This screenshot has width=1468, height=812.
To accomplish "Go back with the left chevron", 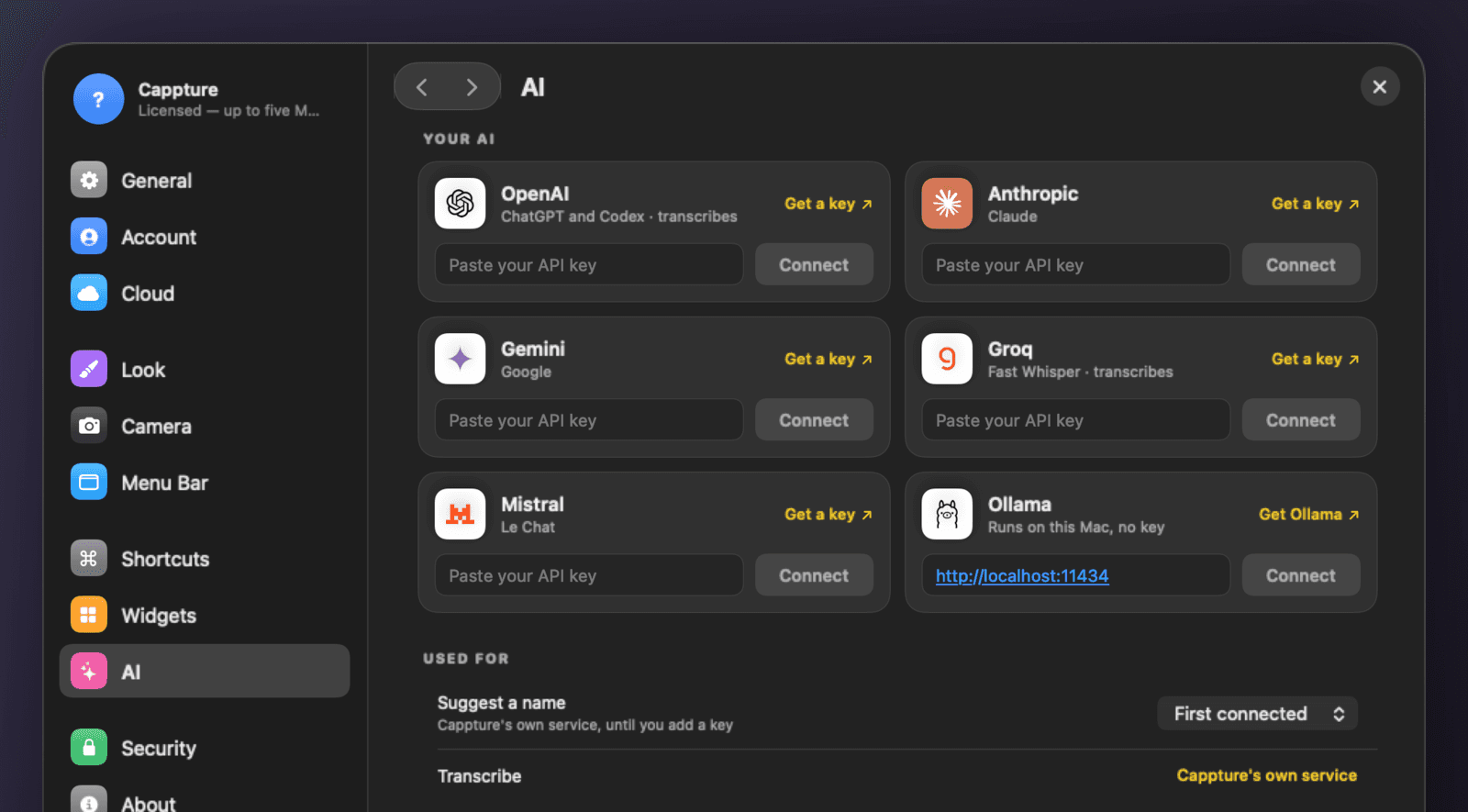I will [x=422, y=87].
